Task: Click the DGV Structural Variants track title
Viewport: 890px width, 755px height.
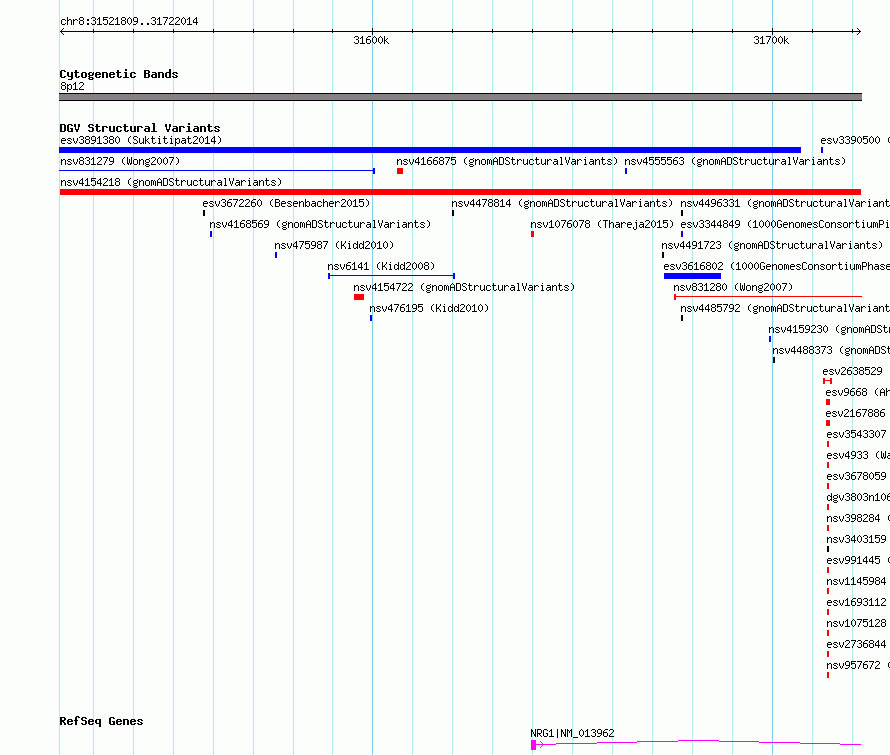Action: click(140, 128)
